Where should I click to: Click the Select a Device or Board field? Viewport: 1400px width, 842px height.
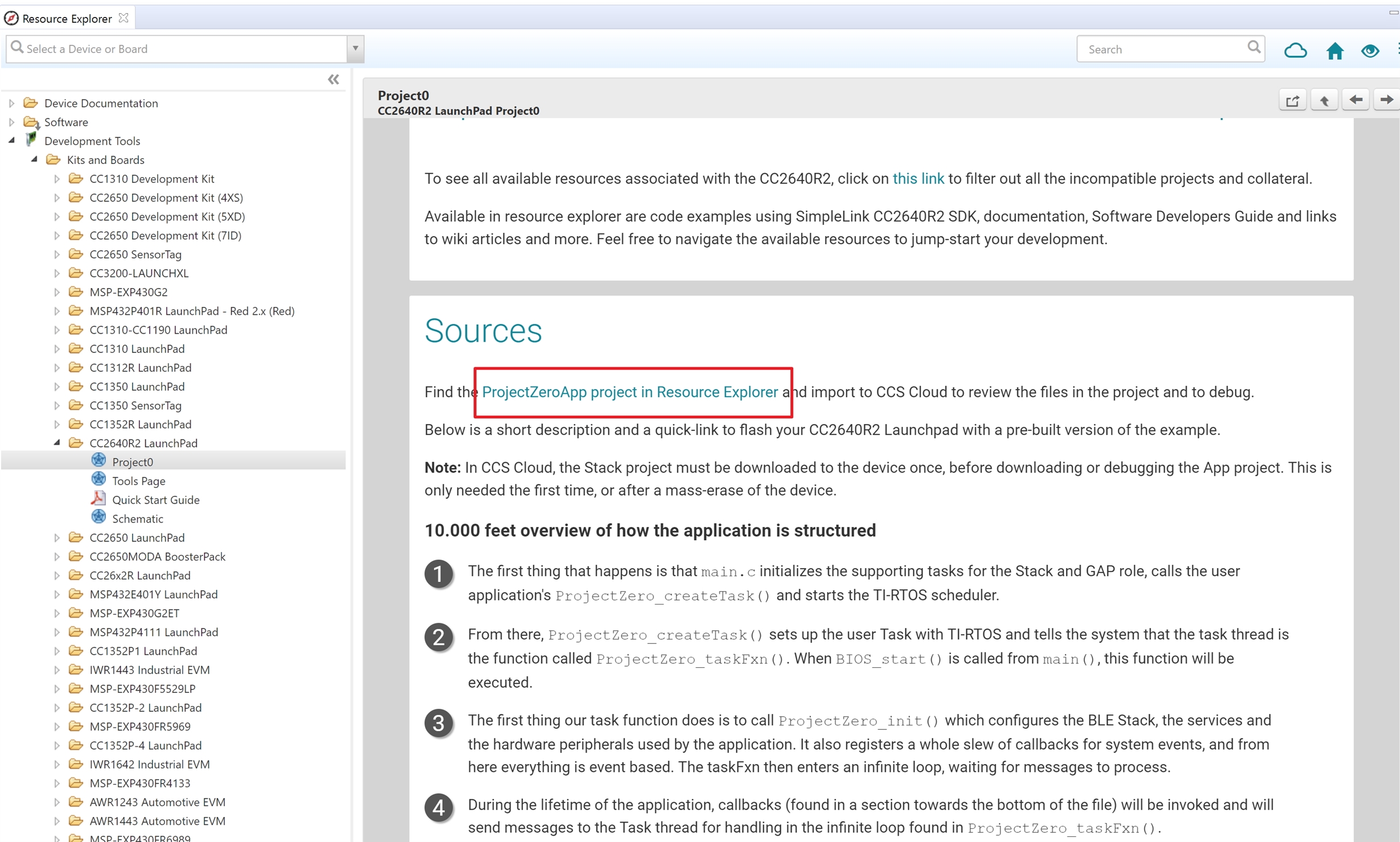(x=176, y=48)
